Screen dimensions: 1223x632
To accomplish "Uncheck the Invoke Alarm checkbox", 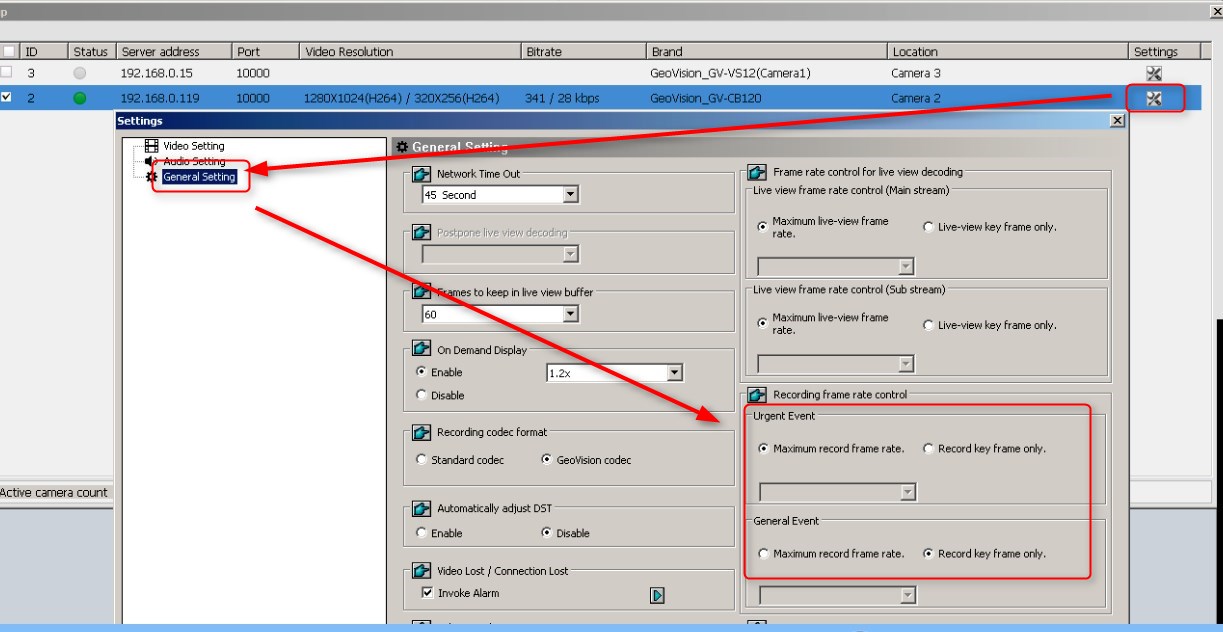I will click(427, 594).
